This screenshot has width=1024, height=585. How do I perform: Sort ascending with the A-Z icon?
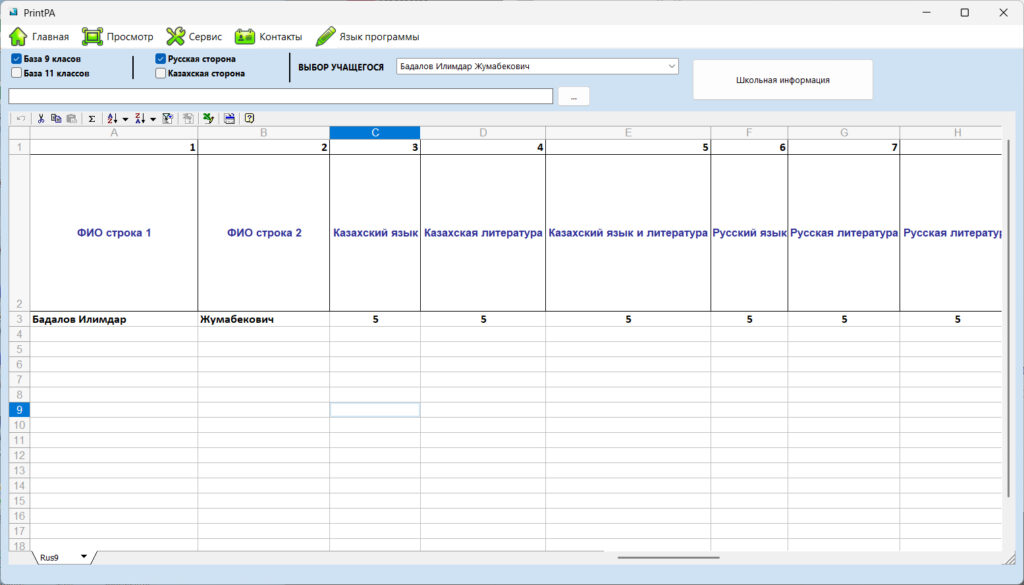click(x=112, y=118)
